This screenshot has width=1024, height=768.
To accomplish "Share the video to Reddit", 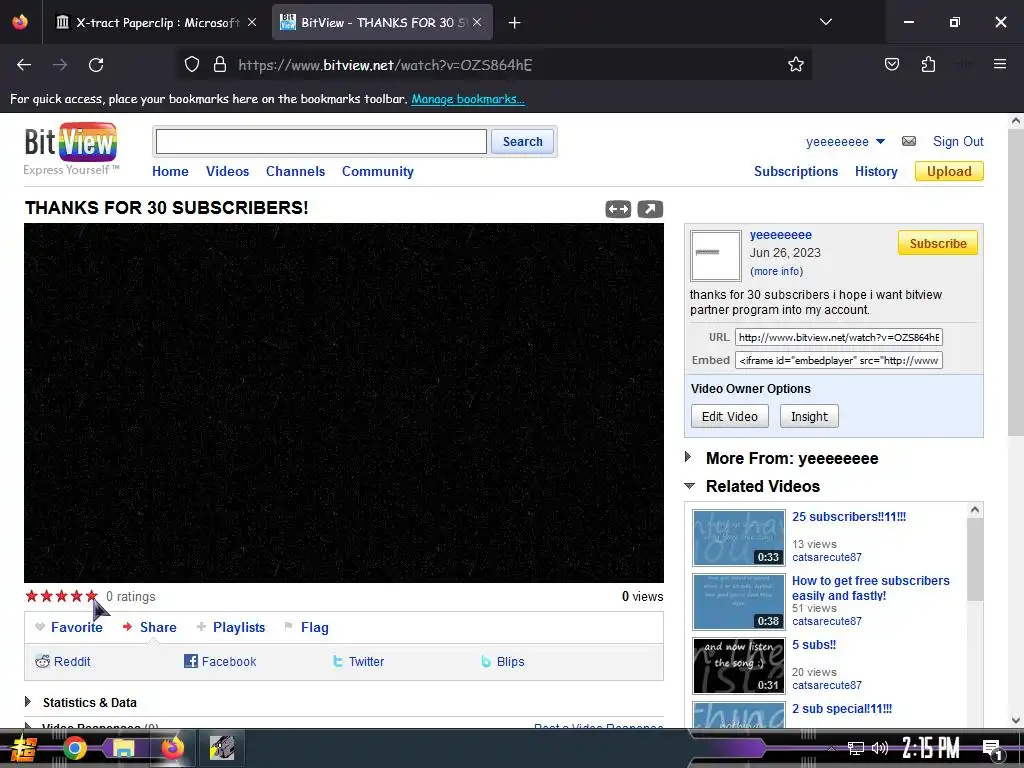I will point(63,662).
